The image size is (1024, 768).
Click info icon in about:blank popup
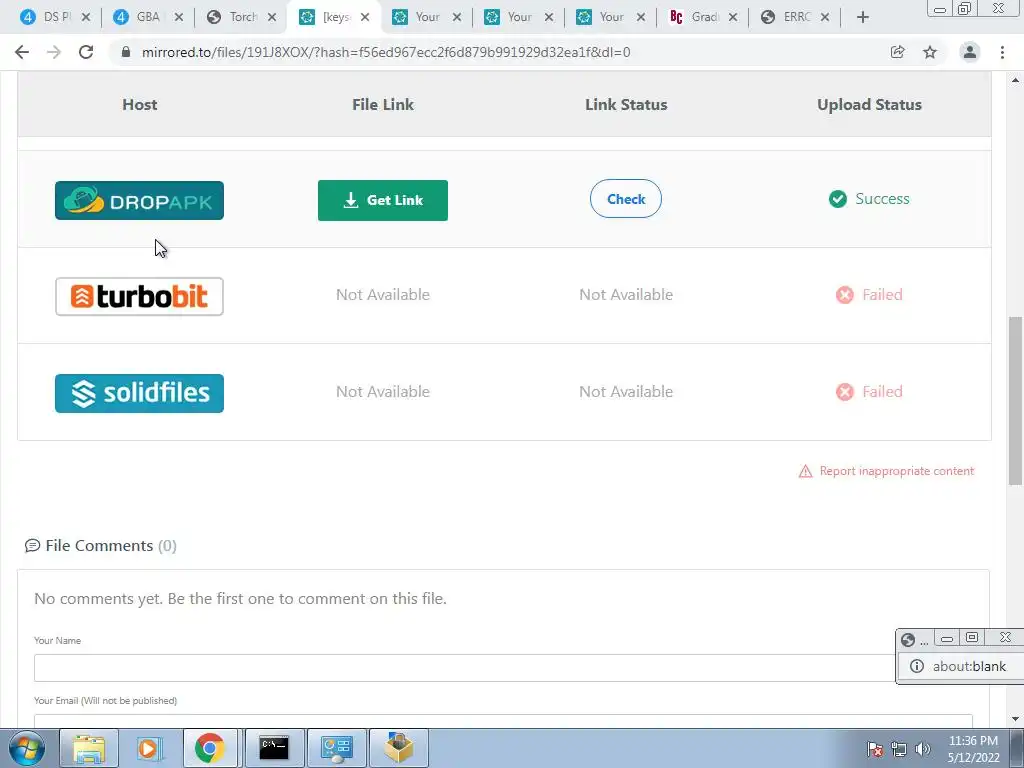pyautogui.click(x=917, y=666)
